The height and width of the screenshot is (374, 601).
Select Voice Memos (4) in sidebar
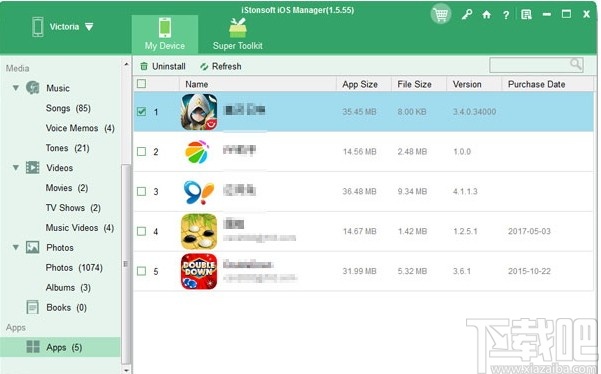(x=80, y=128)
